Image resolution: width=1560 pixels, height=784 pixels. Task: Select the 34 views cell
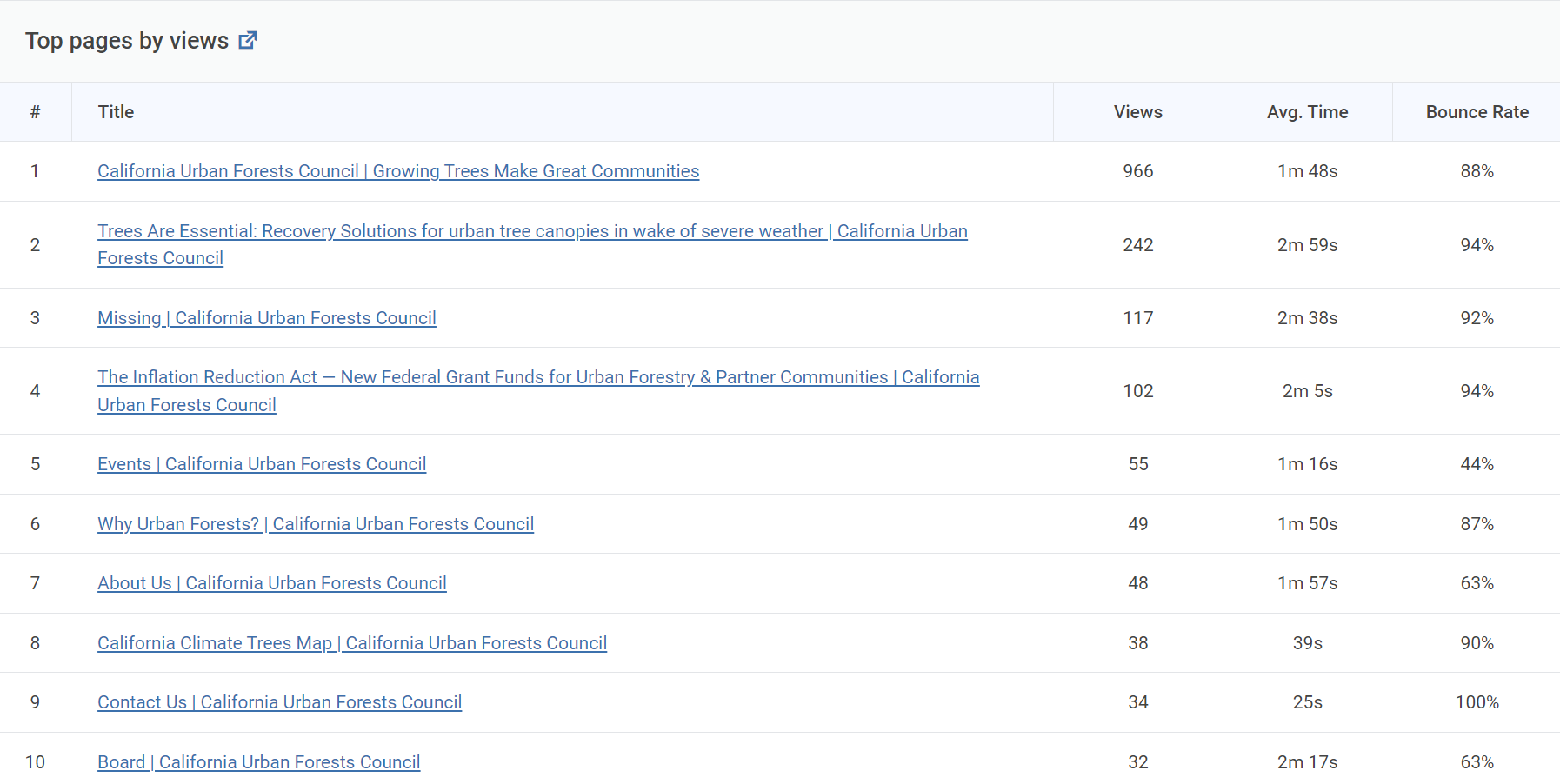coord(1138,702)
